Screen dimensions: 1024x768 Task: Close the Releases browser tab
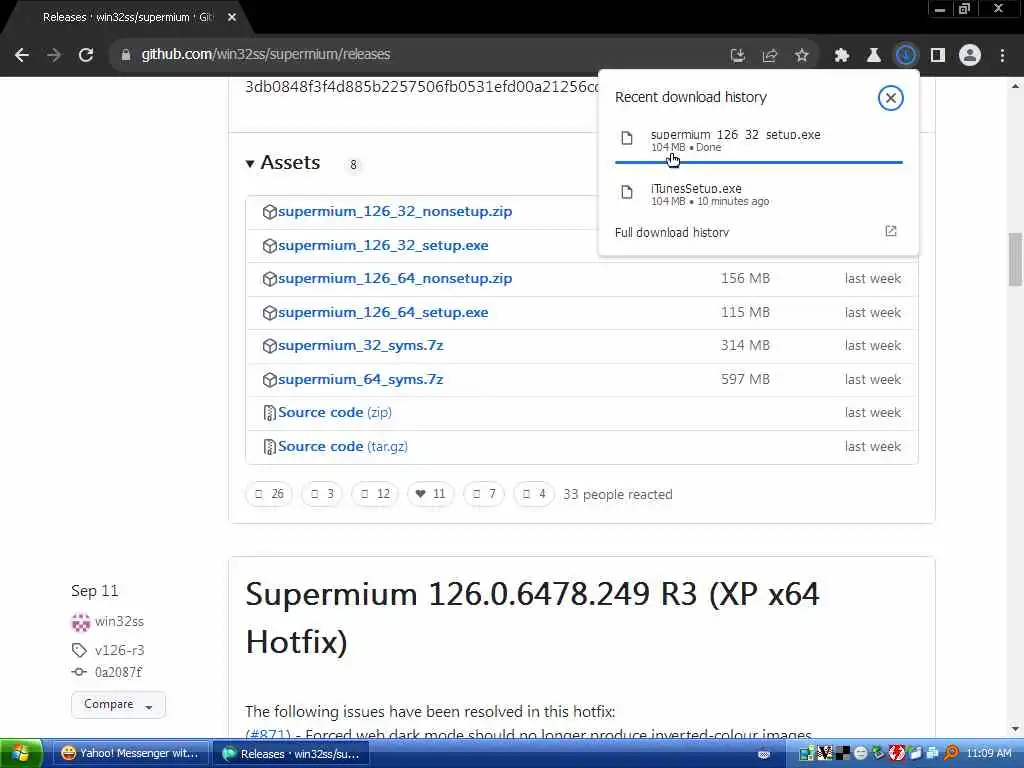[232, 18]
